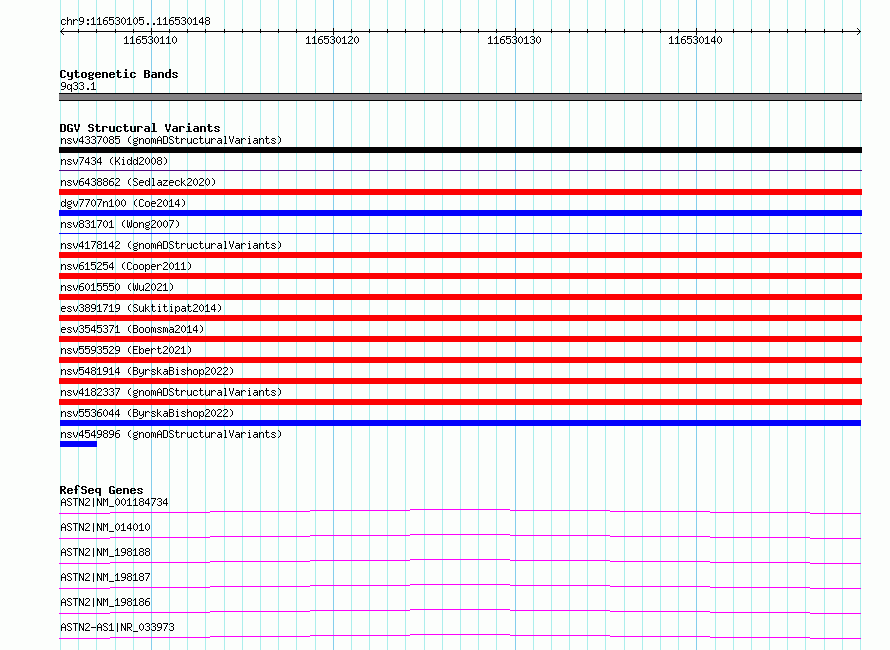Screen dimensions: 890x650
Task: Click the blue bar under dgv7707n100
Action: 460,213
